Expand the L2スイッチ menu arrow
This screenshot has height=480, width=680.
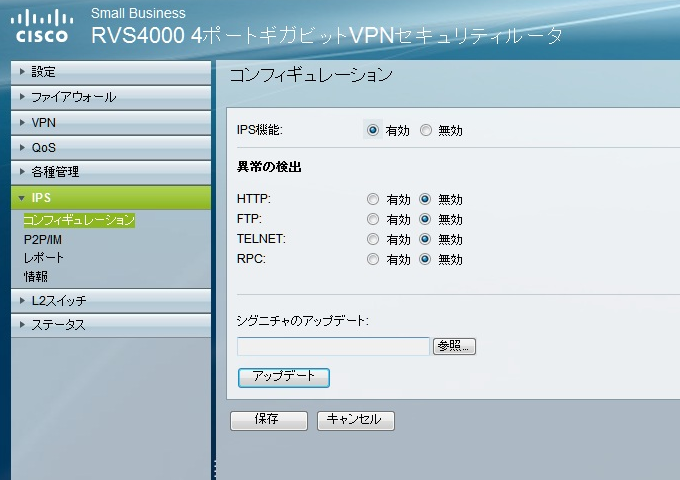[x=22, y=300]
